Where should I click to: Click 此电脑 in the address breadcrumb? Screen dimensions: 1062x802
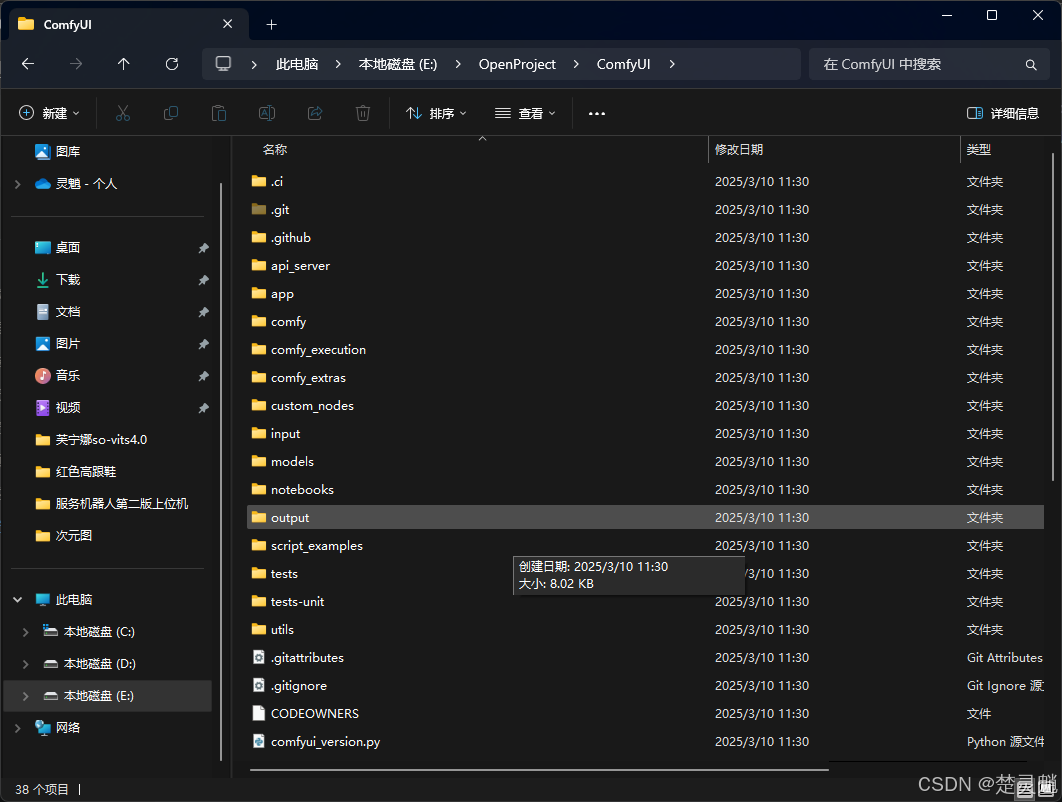point(297,64)
